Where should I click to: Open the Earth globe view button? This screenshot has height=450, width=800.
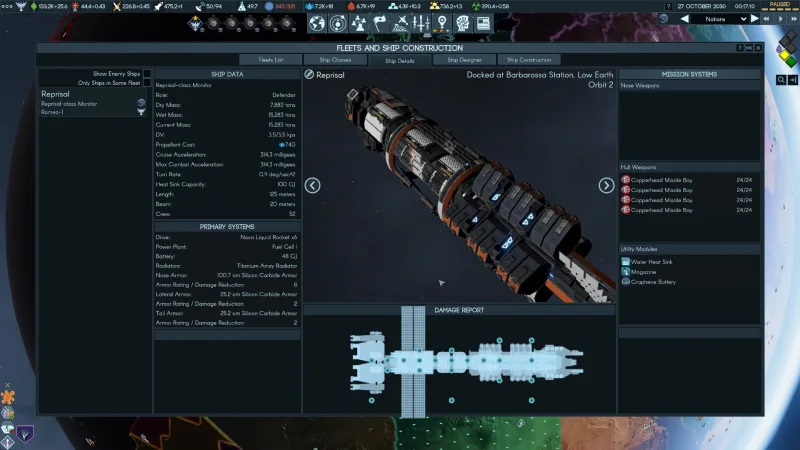click(x=317, y=23)
